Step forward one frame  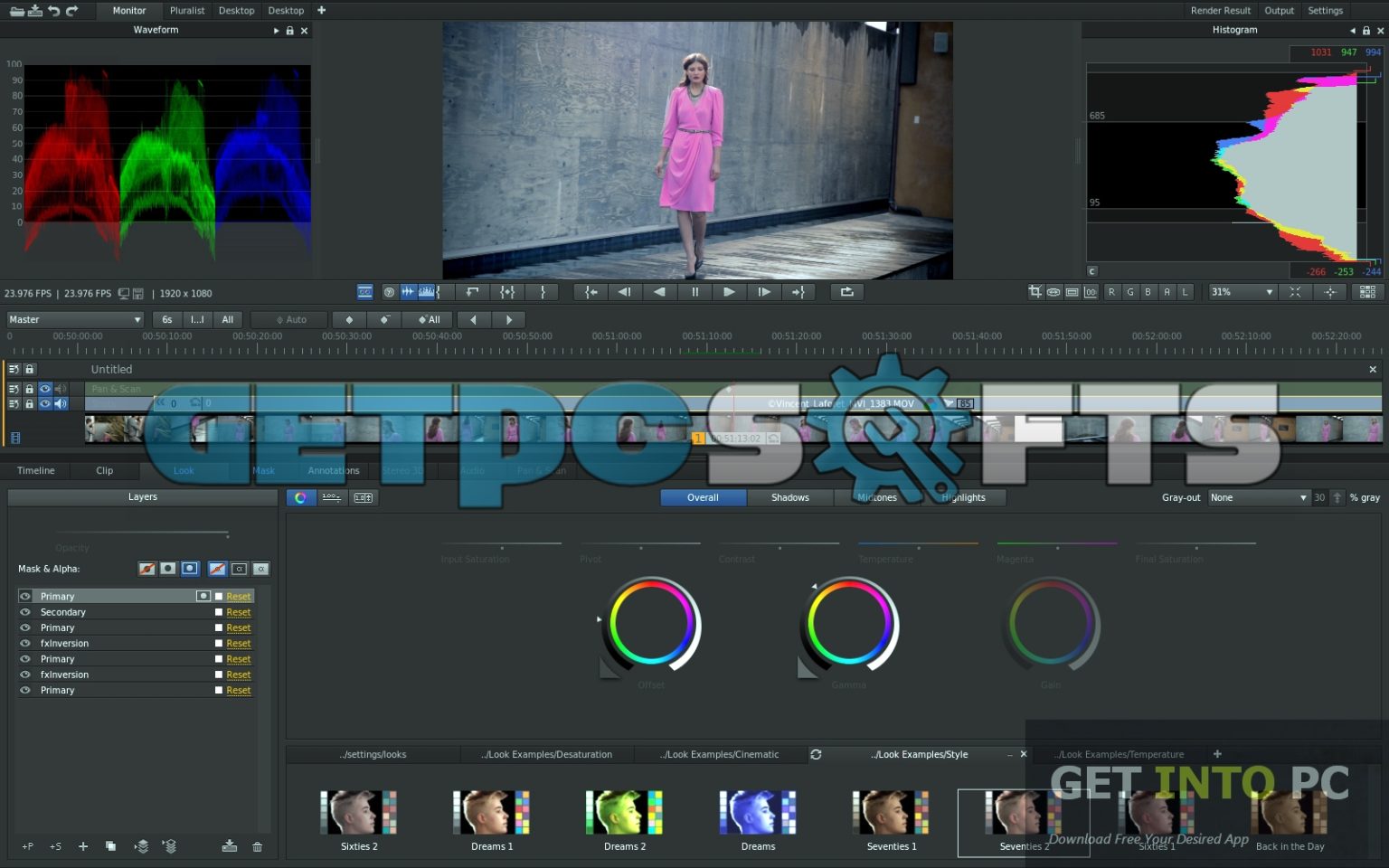pos(764,292)
